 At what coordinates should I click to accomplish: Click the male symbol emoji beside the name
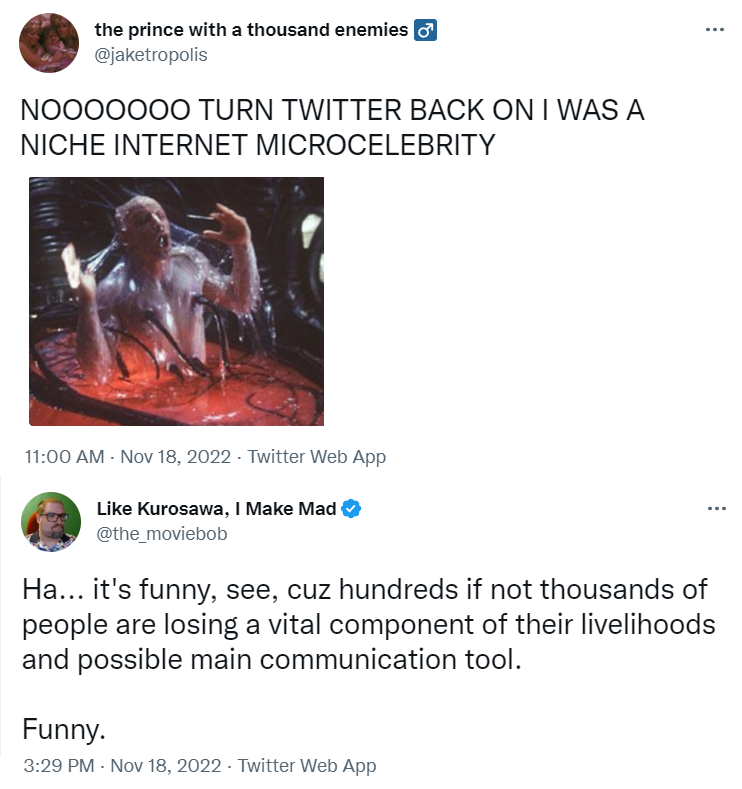(426, 30)
